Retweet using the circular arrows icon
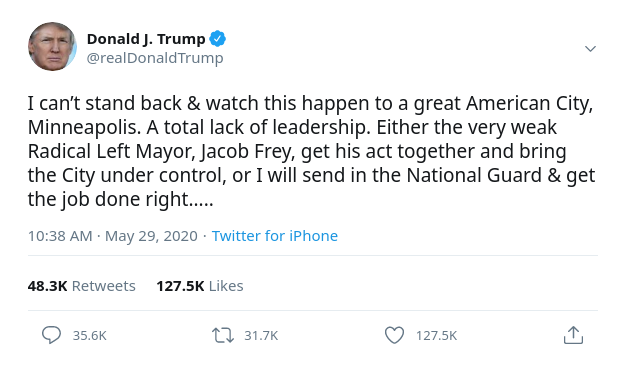The width and height of the screenshot is (617, 365). point(223,336)
